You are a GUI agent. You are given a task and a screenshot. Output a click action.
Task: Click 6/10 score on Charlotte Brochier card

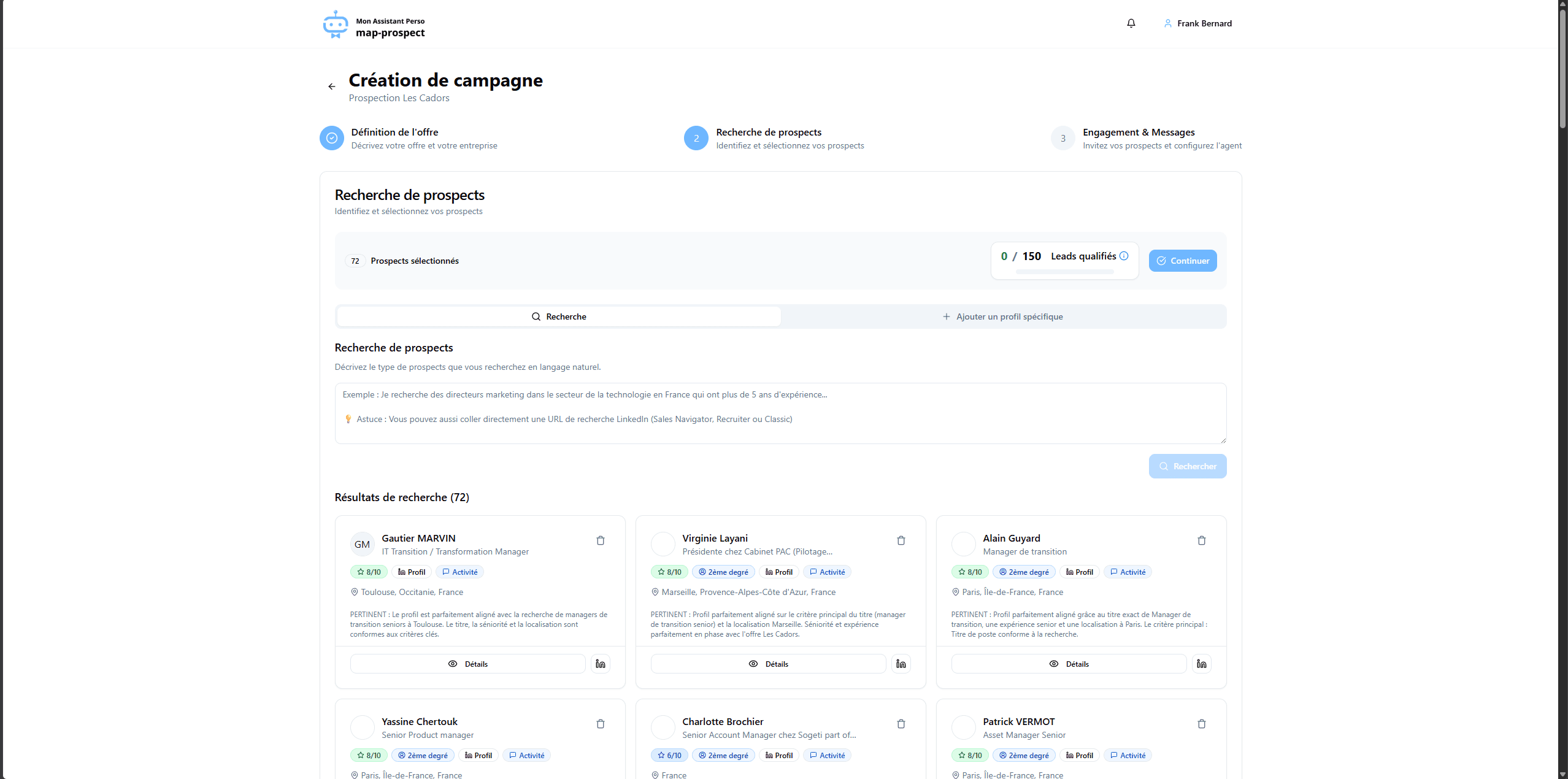click(669, 755)
